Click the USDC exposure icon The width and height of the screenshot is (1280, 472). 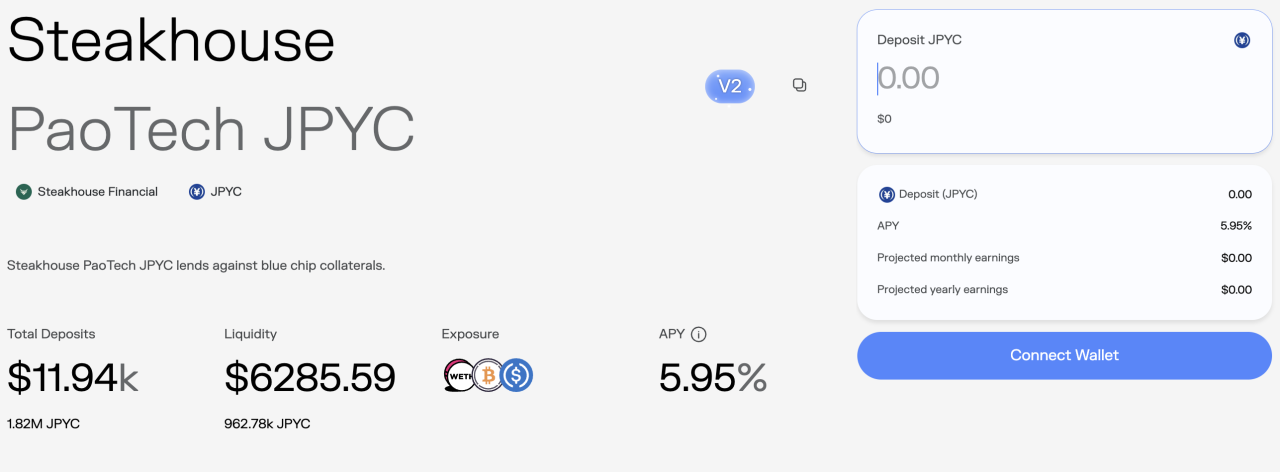coord(517,376)
